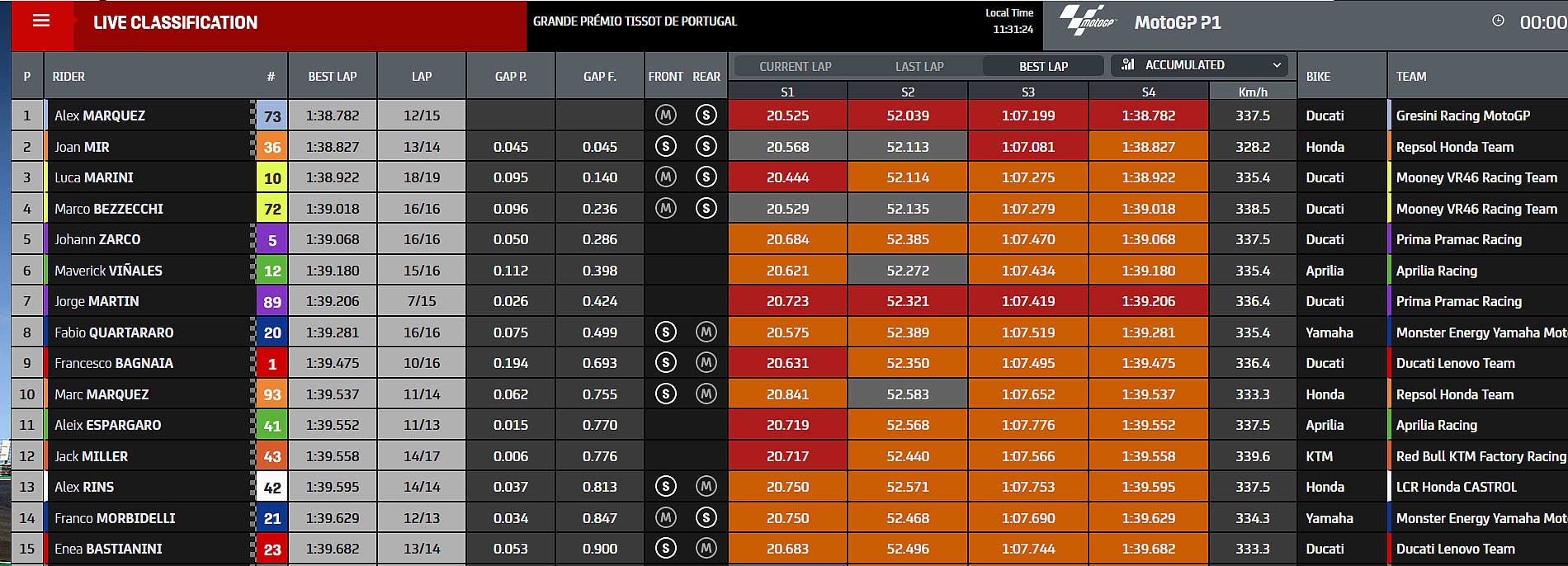Viewport: 1568px width, 566px height.
Task: Click Luca Marini front tyre M icon
Action: point(666,177)
